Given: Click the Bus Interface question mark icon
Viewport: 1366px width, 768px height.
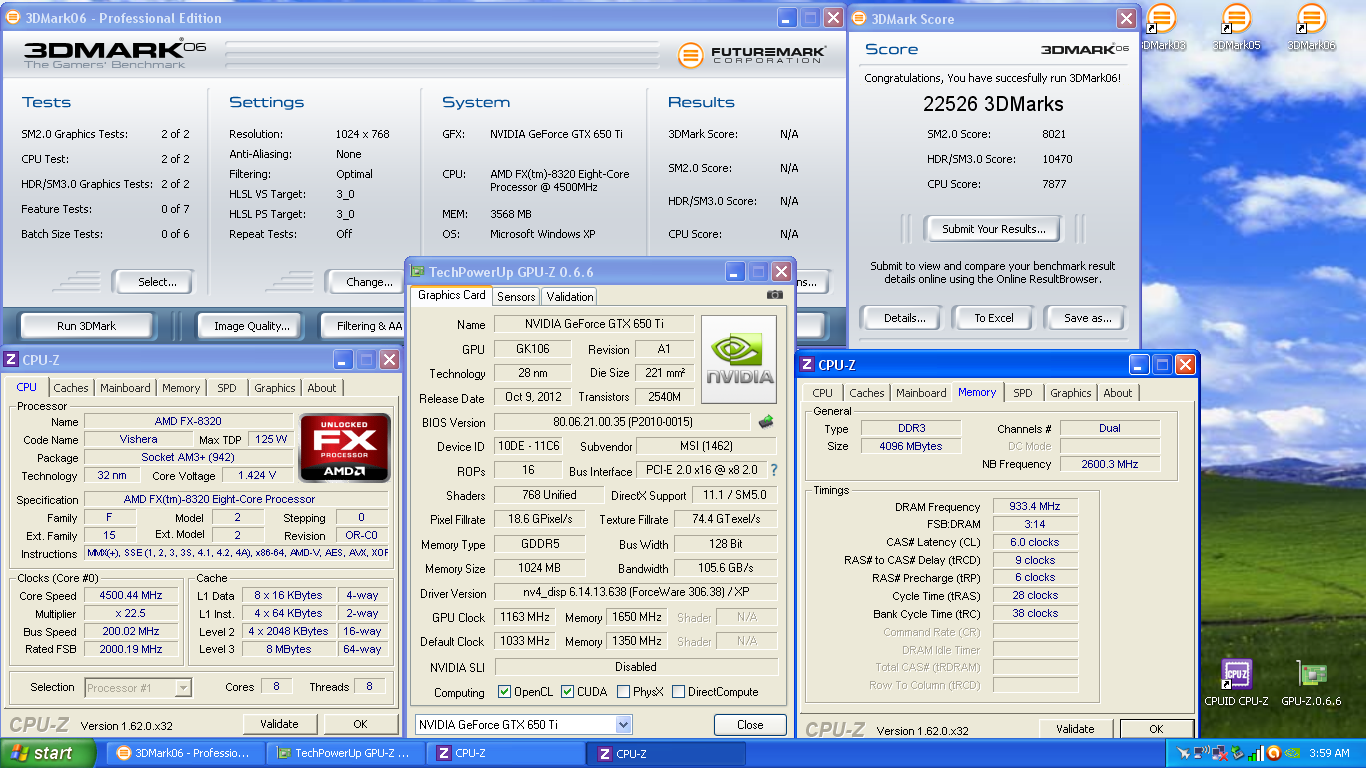Looking at the screenshot, I should point(773,470).
